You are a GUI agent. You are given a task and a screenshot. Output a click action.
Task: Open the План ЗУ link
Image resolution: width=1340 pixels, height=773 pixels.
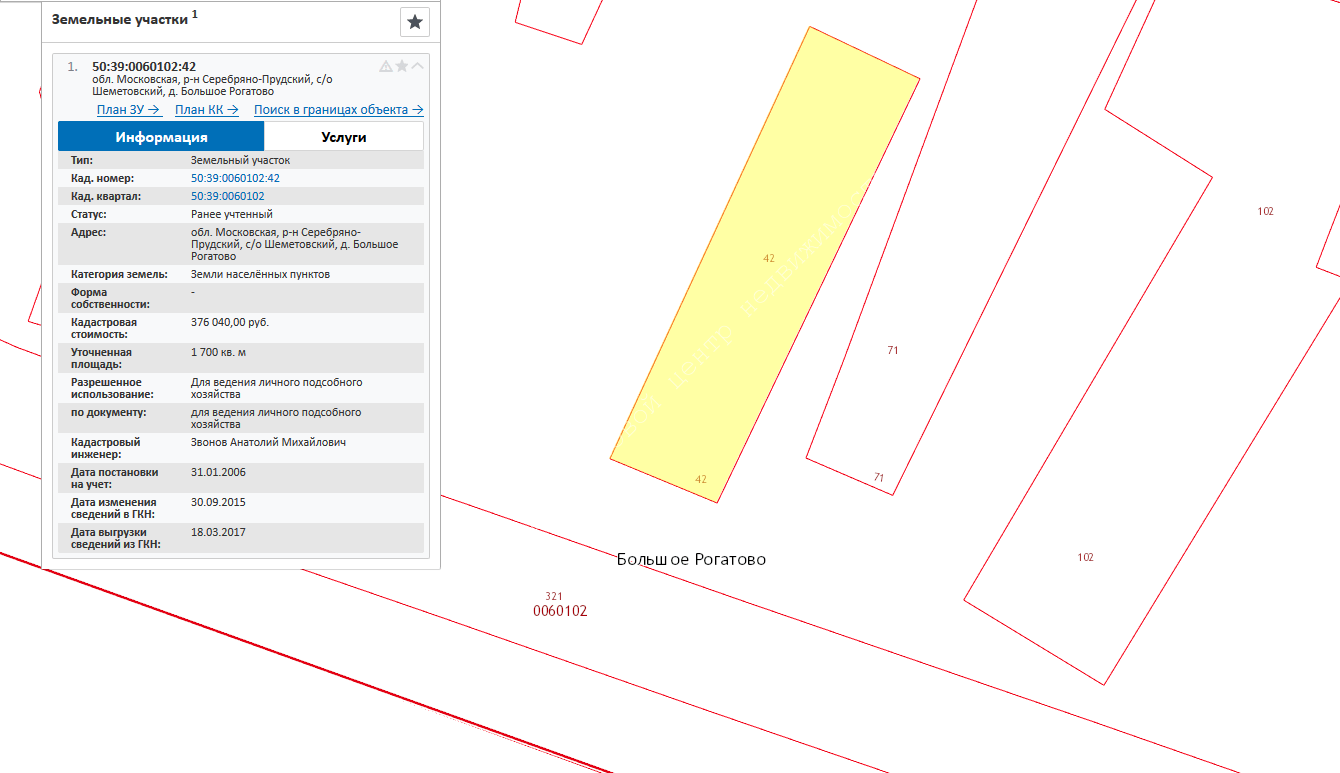click(129, 110)
